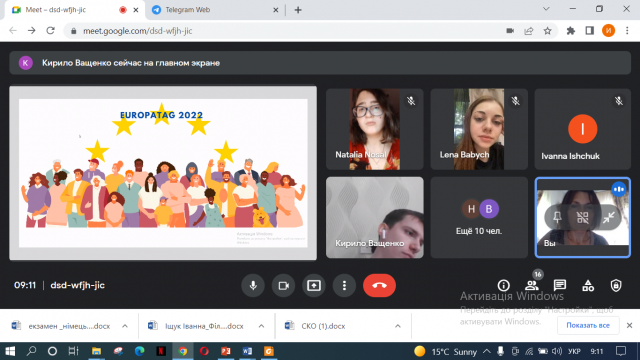The image size is (640, 360).
Task: Open Task View on taskbar
Action: [x=73, y=351]
